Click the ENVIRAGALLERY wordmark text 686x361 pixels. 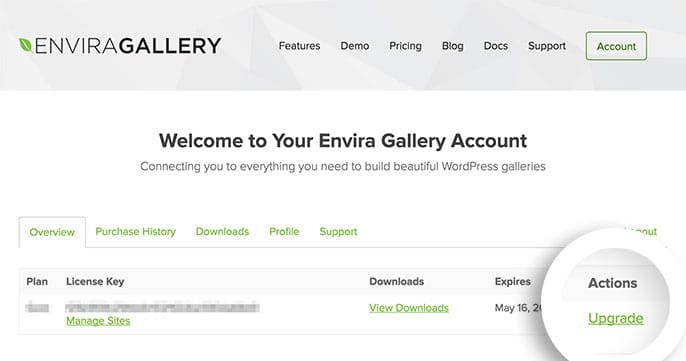pyautogui.click(x=128, y=46)
